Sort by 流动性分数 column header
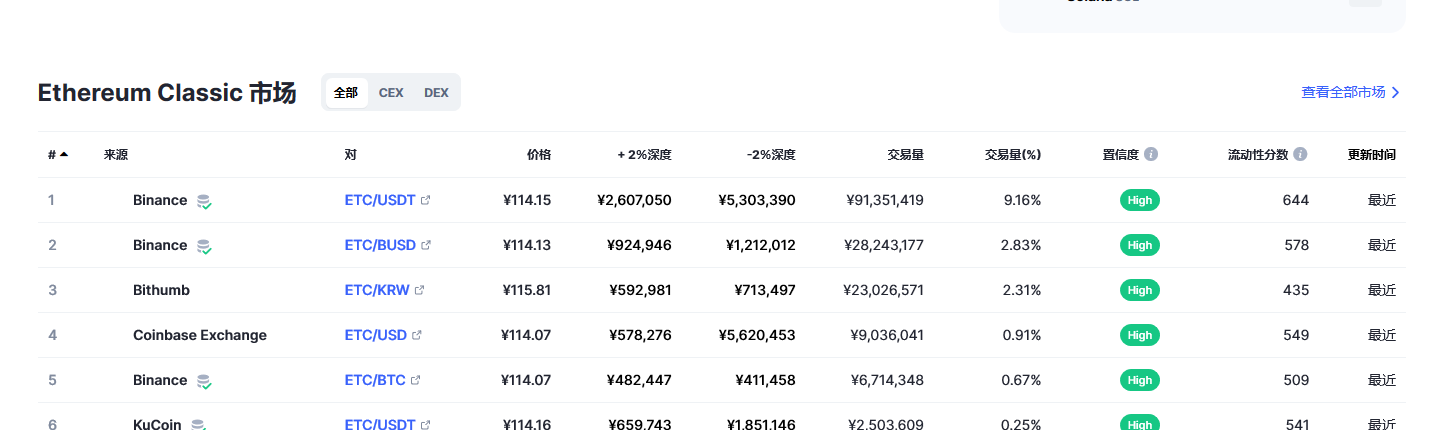Viewport: 1450px width, 430px height. (1258, 155)
